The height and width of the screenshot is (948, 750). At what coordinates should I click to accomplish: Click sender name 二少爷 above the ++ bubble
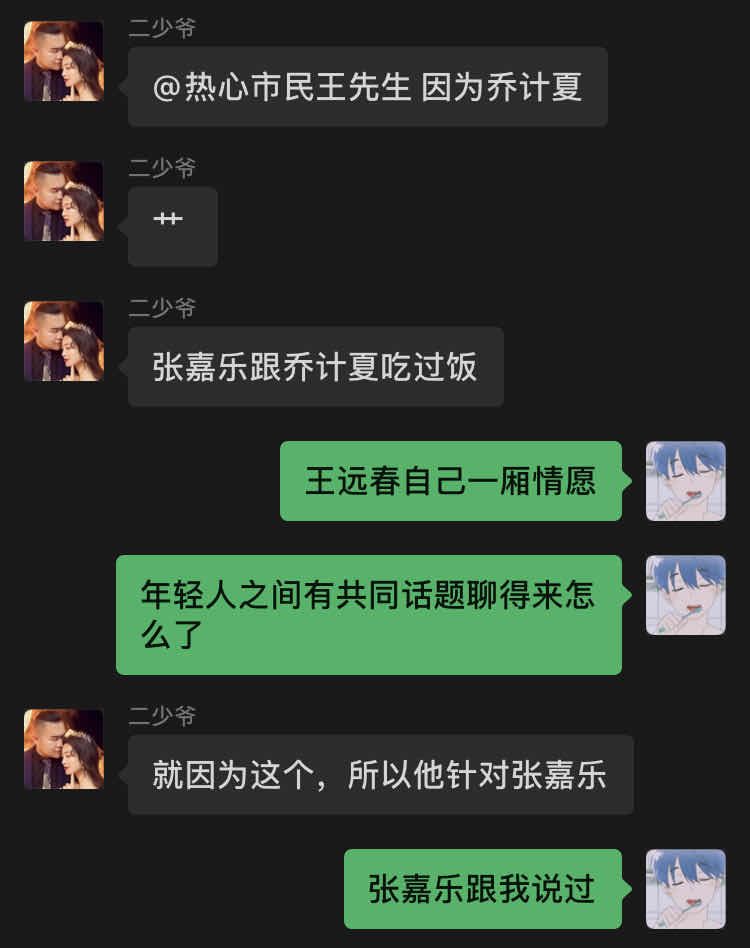click(162, 169)
